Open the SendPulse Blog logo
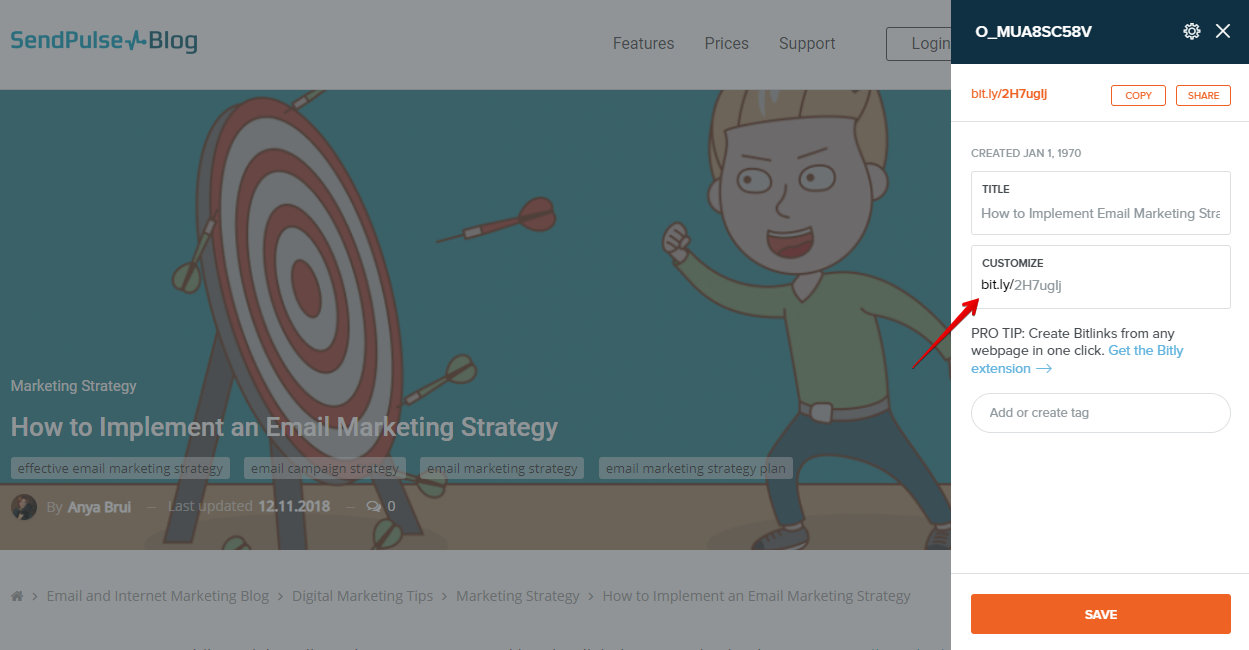Image resolution: width=1249 pixels, height=650 pixels. pos(104,41)
